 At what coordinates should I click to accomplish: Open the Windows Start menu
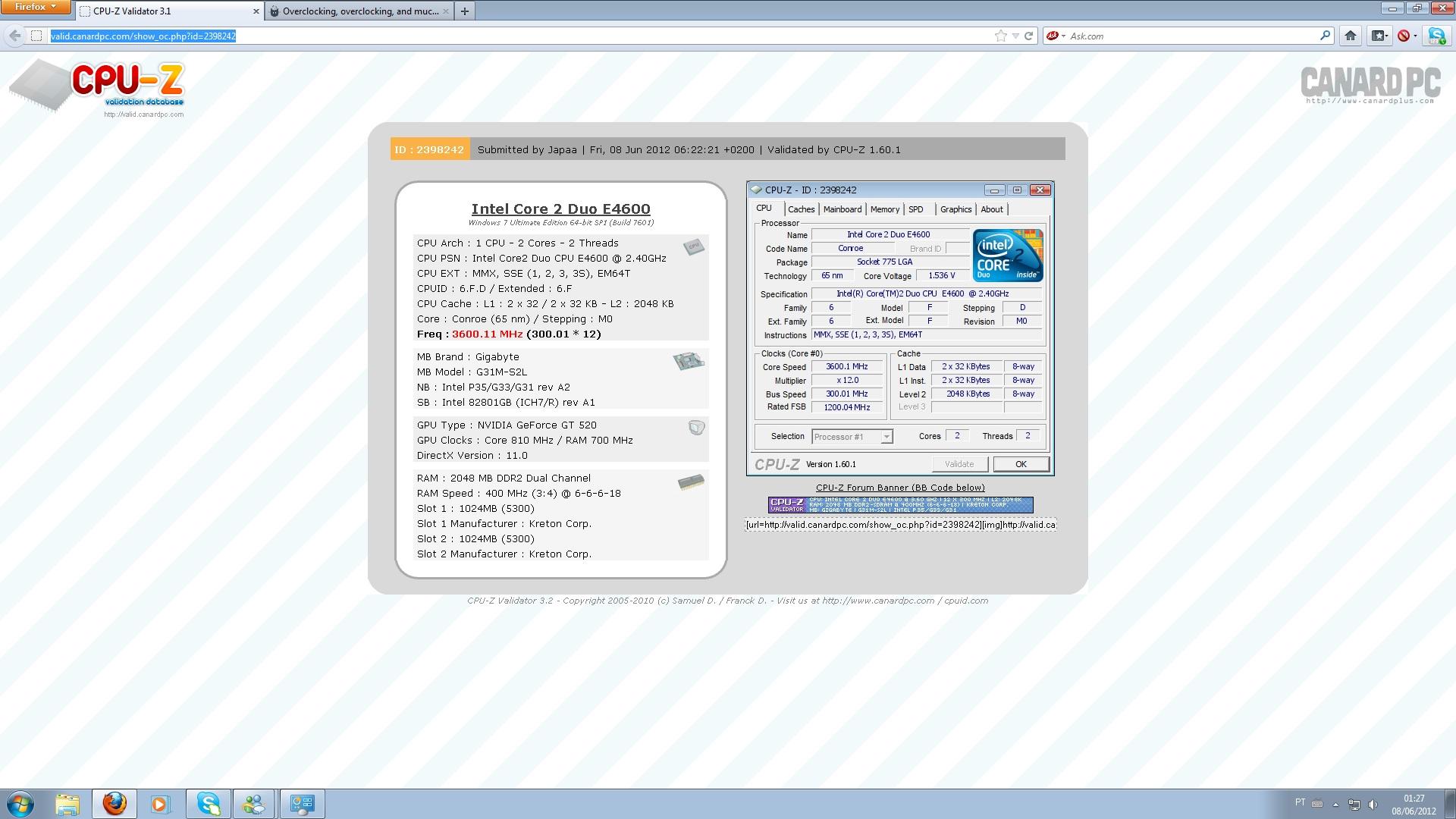pyautogui.click(x=20, y=804)
